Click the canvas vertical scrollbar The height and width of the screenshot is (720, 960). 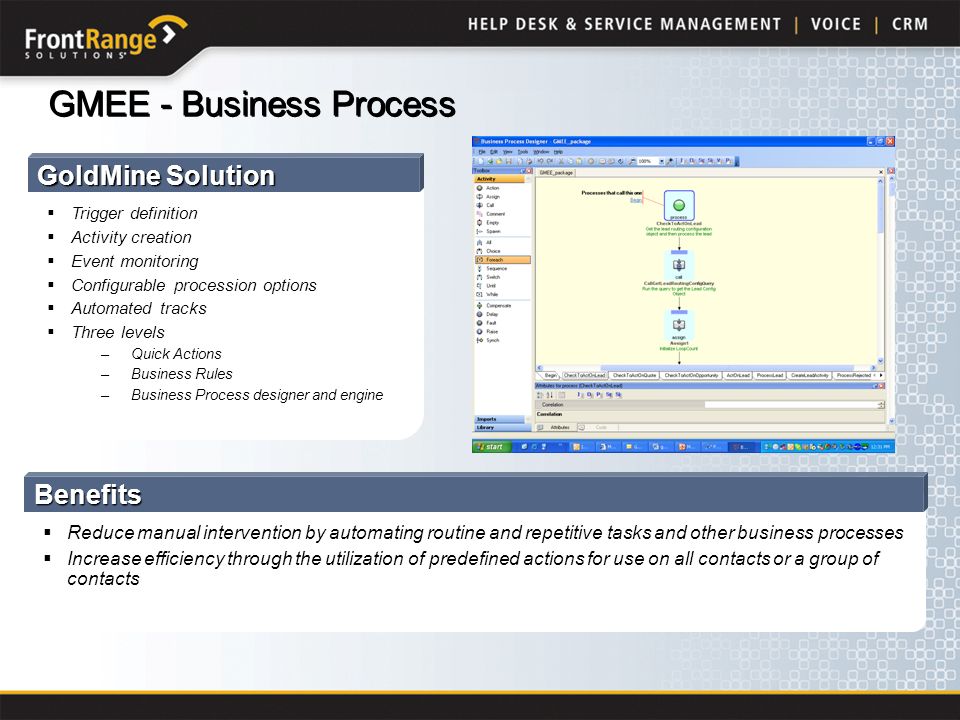tap(881, 271)
